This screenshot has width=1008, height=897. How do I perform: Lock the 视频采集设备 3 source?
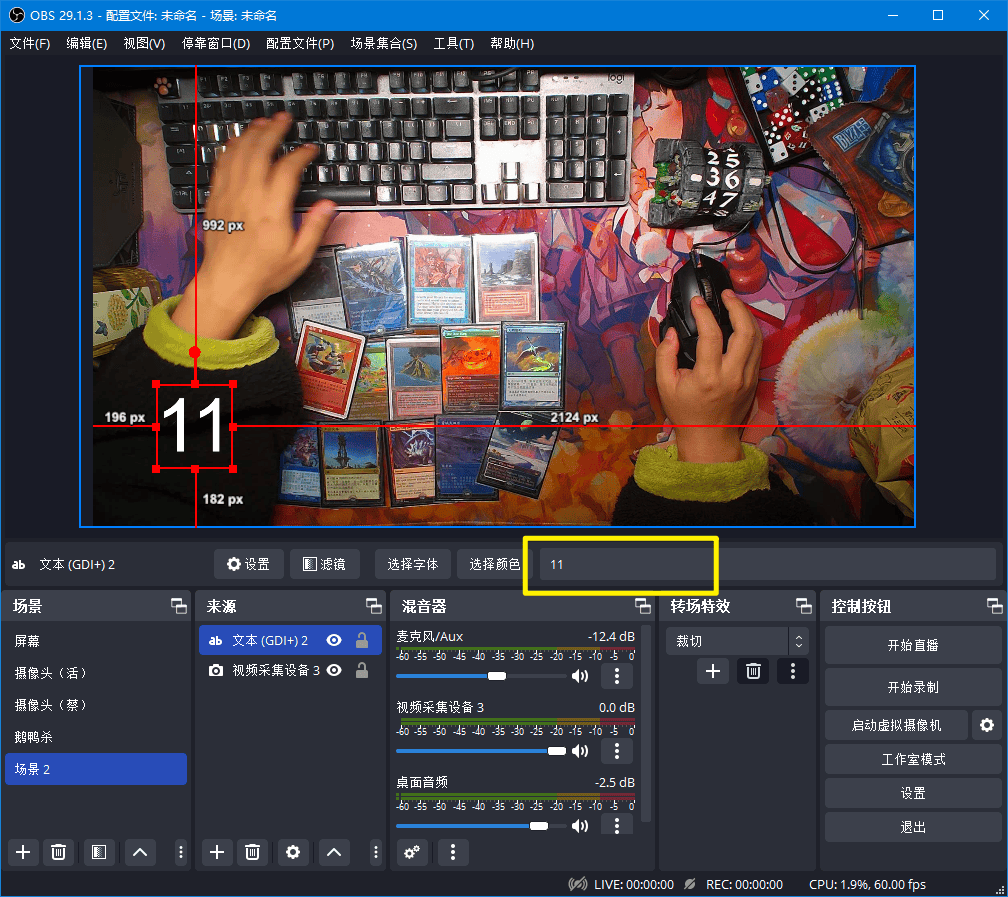click(362, 671)
